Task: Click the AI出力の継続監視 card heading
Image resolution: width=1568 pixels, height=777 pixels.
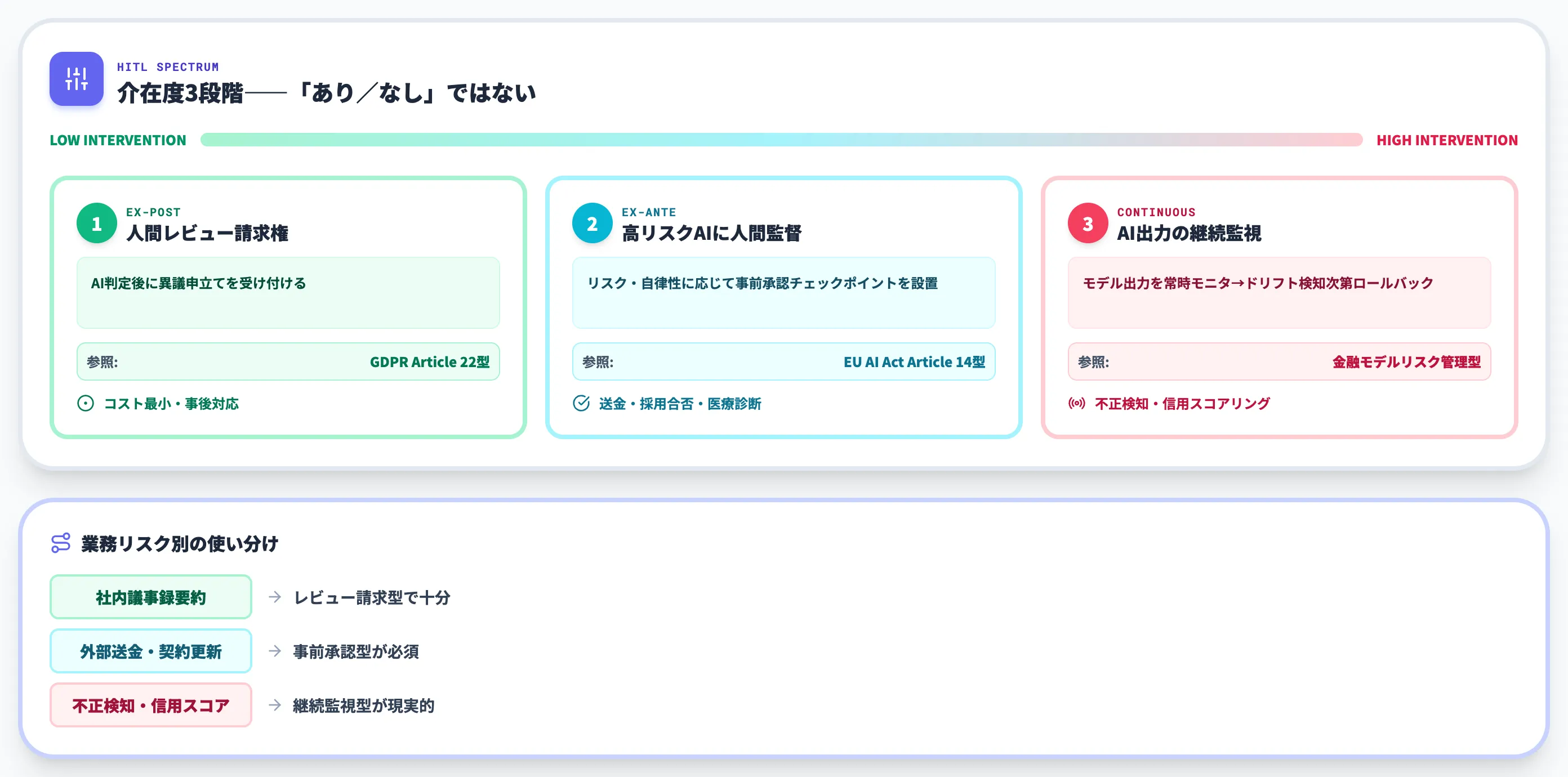Action: 1189,233
